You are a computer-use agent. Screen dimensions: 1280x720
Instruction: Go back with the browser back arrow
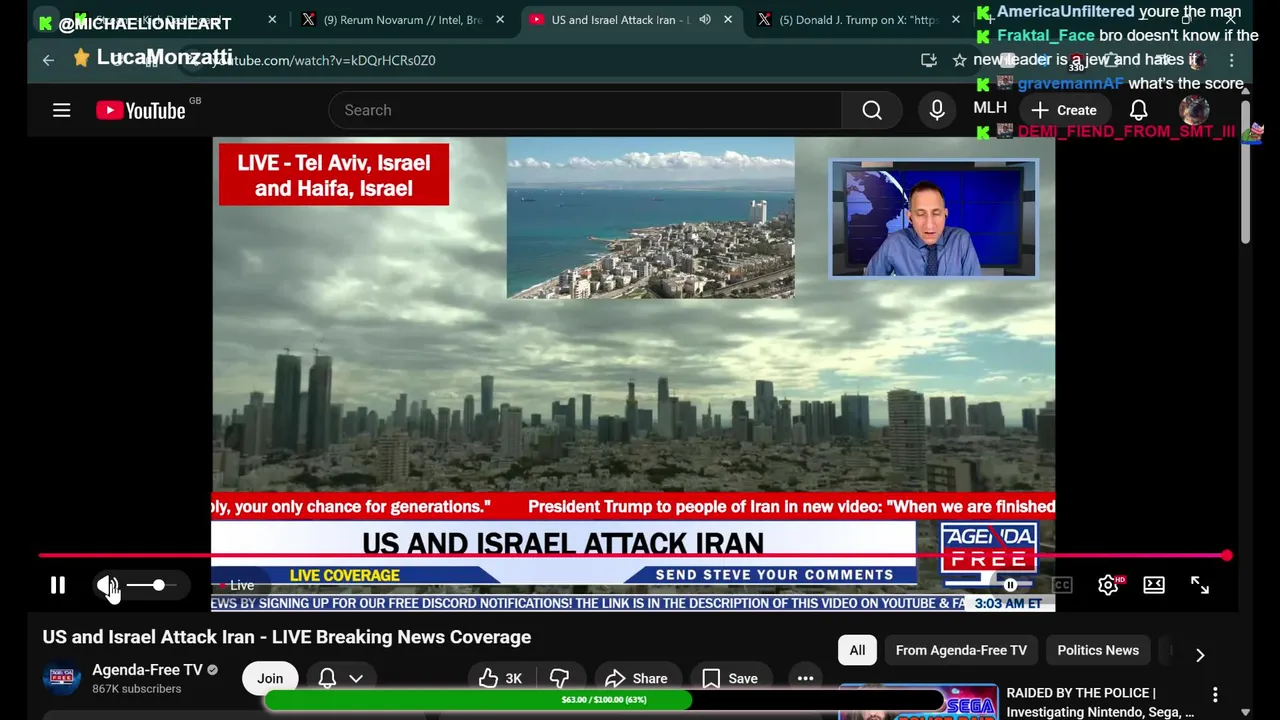48,60
